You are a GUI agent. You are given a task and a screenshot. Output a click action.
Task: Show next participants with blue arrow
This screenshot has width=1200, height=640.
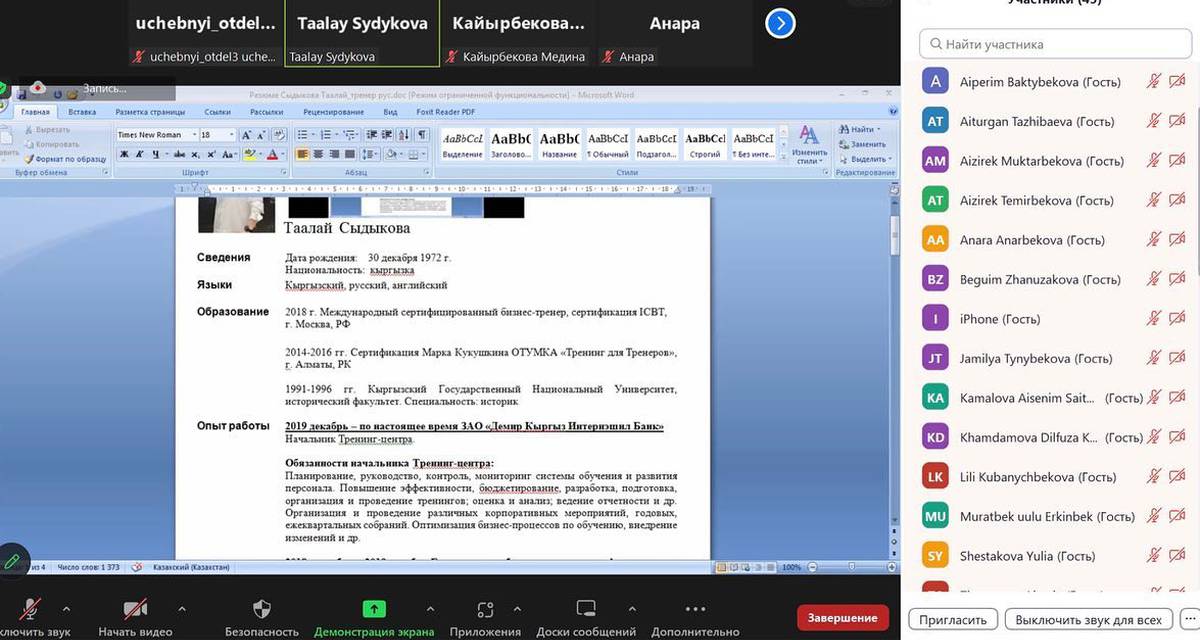(780, 23)
